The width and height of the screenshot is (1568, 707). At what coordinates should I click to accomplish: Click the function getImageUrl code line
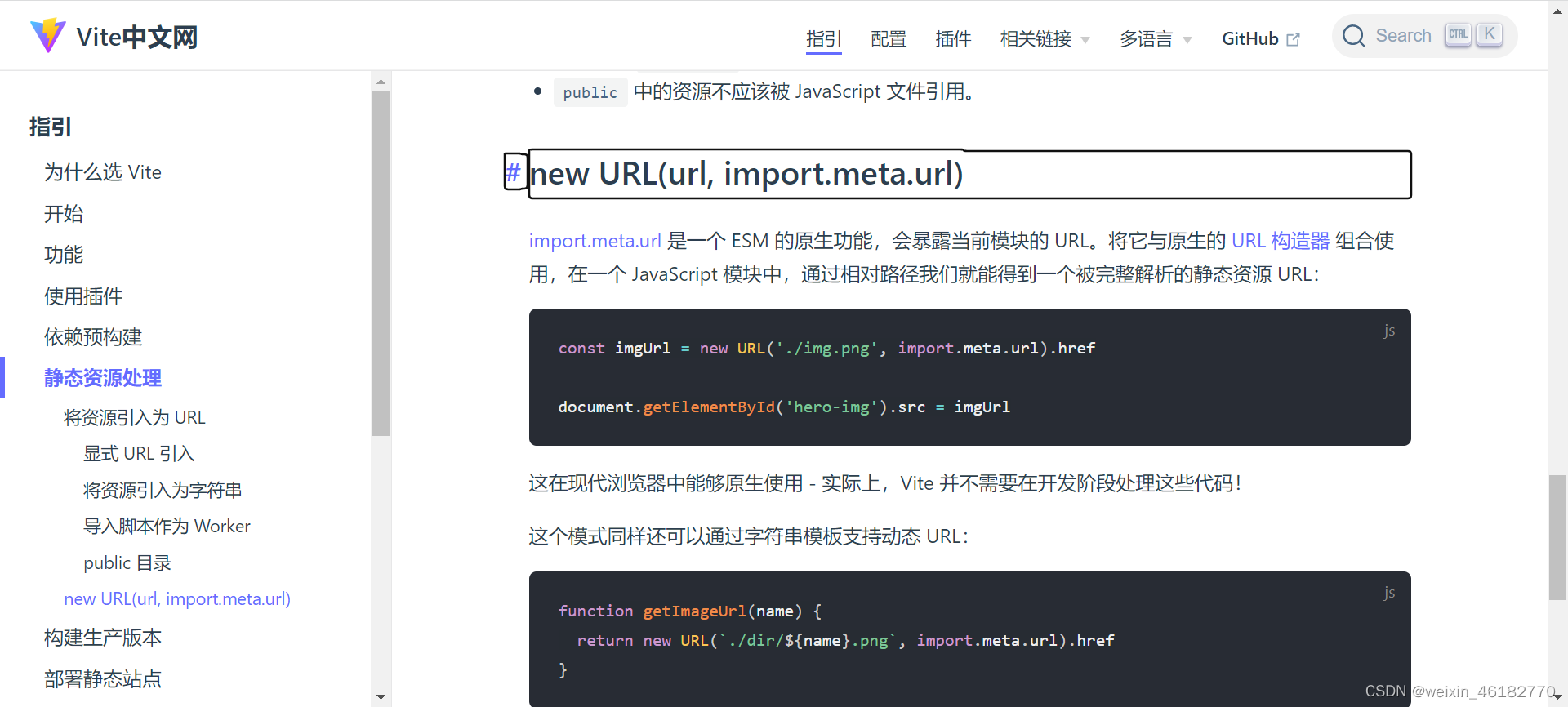click(x=690, y=611)
